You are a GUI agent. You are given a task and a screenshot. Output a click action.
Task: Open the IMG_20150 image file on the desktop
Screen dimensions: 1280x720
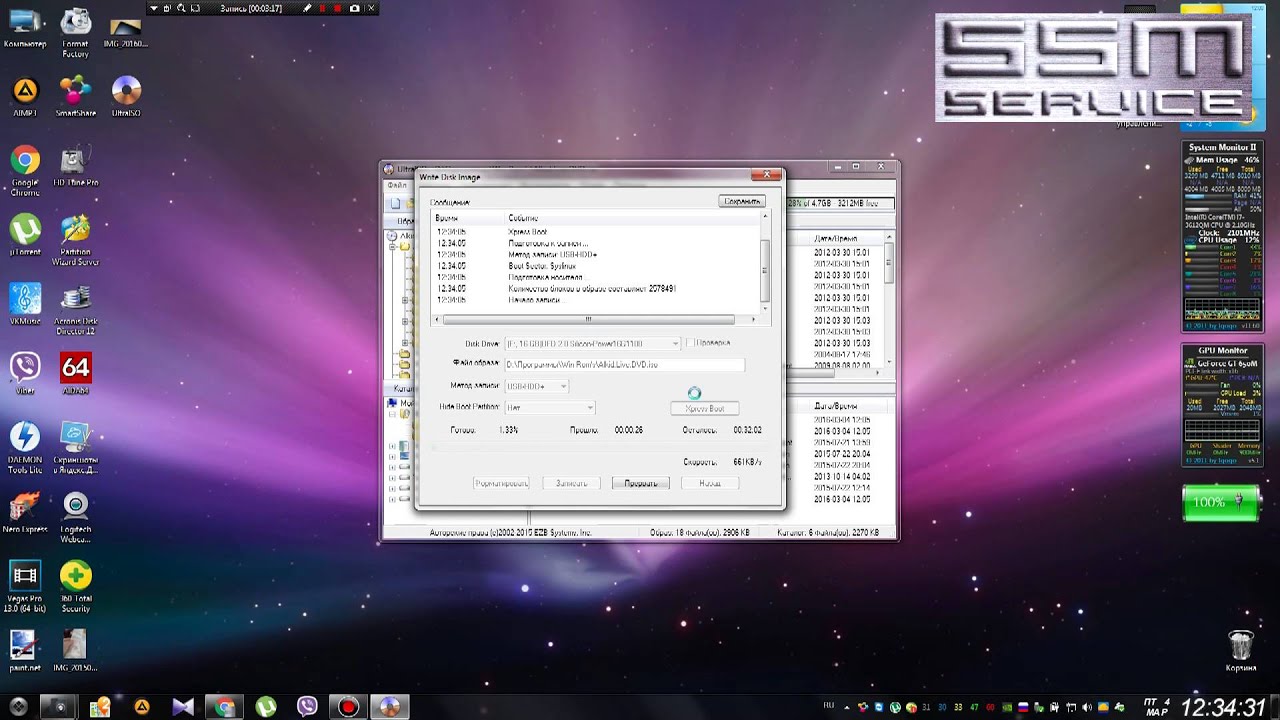pos(75,650)
